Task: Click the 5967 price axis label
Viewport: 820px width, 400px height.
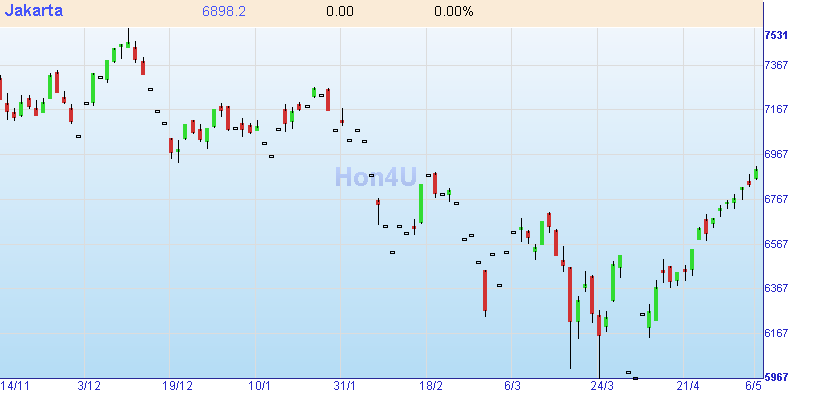Action: coord(776,378)
